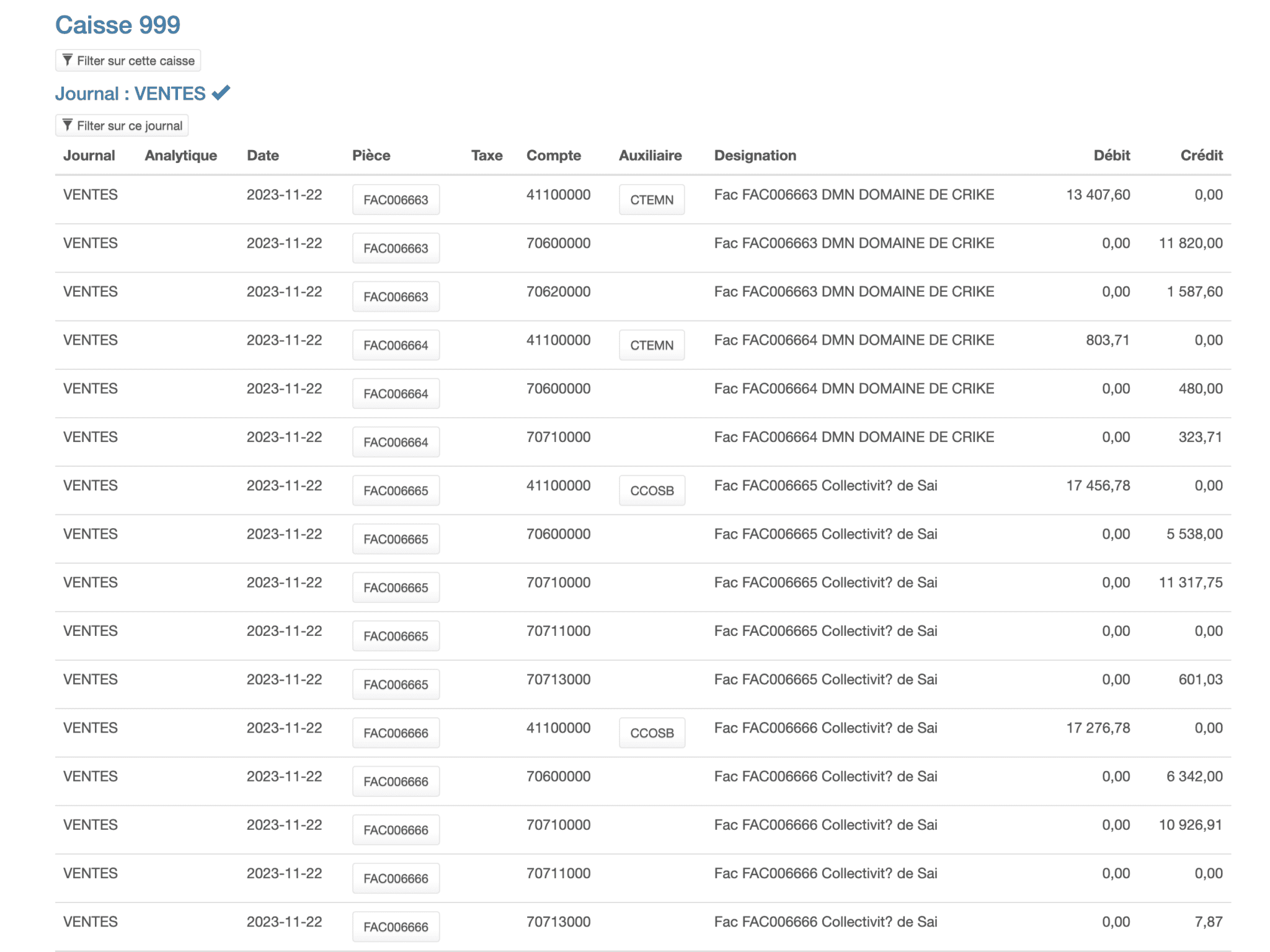
Task: Click account 70711000 on the FAC006666 row
Action: 559,873
